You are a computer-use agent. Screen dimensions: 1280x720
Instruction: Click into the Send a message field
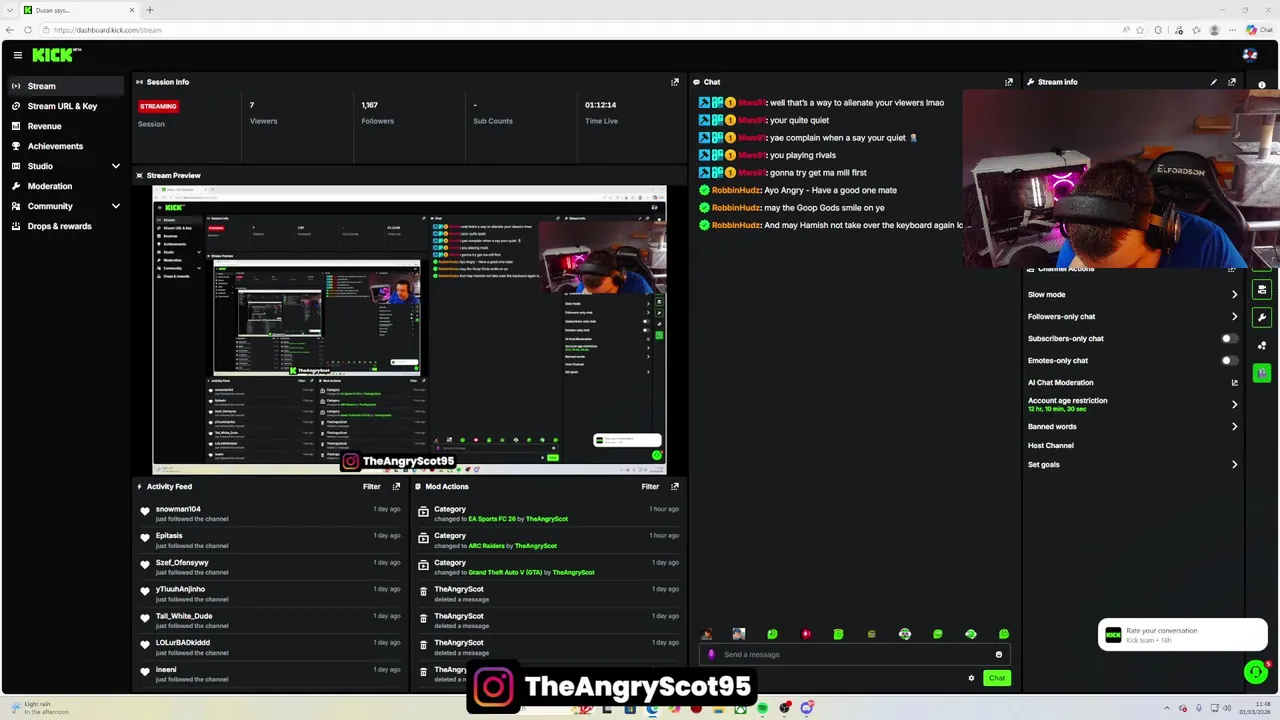(855, 655)
